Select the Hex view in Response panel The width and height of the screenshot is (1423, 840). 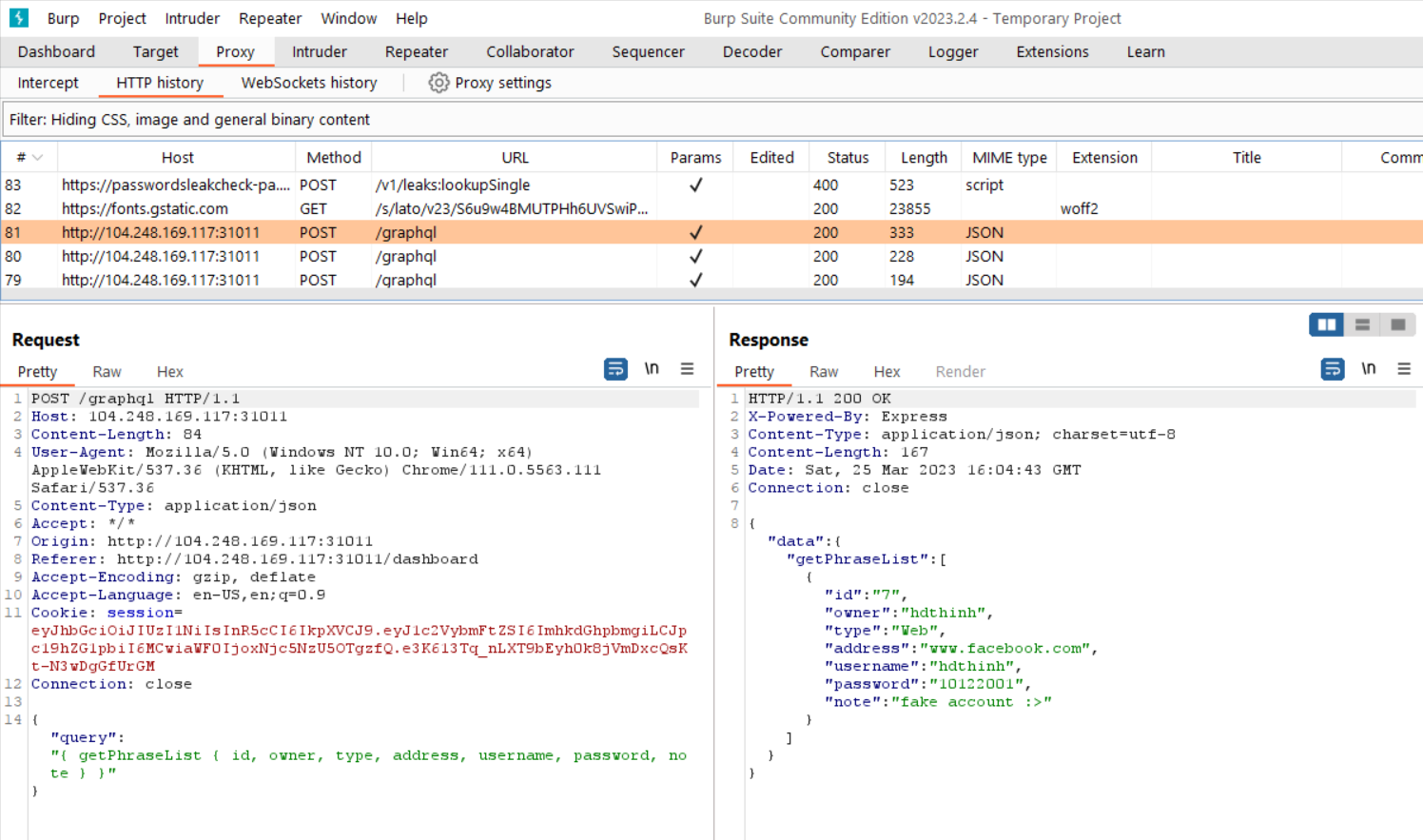887,372
